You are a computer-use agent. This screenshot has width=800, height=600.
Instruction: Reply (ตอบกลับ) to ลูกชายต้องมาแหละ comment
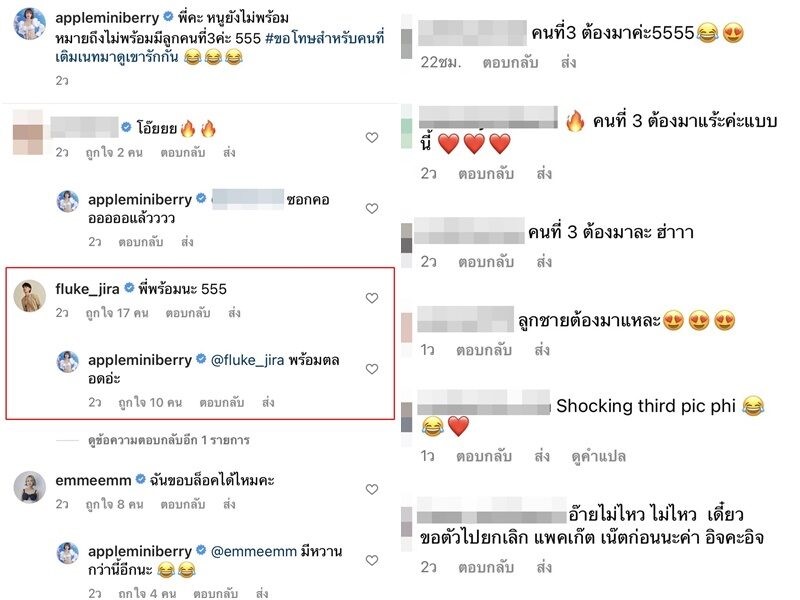(x=484, y=349)
